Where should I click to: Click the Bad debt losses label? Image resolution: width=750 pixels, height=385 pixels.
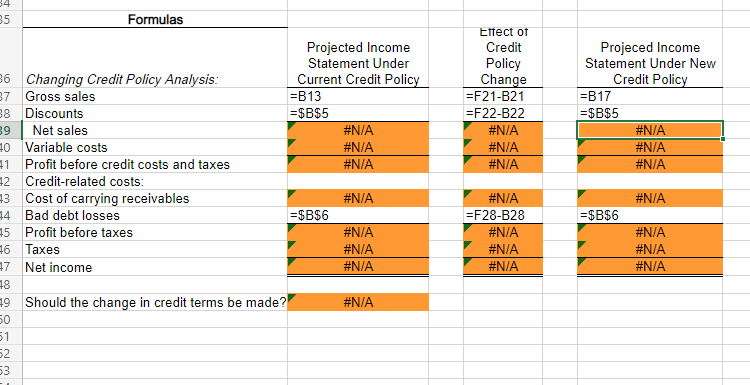tap(72, 216)
